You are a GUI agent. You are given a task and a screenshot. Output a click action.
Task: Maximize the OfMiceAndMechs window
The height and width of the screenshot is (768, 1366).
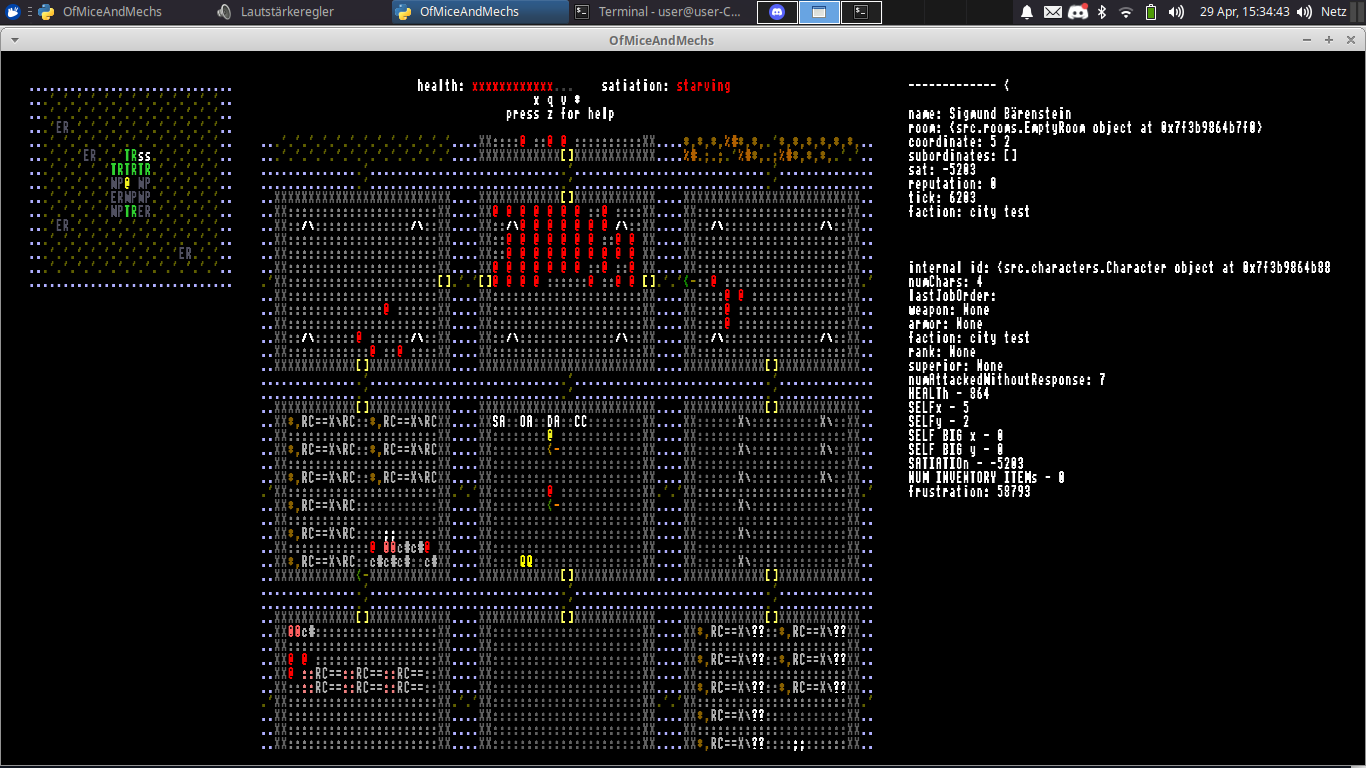[x=1328, y=40]
